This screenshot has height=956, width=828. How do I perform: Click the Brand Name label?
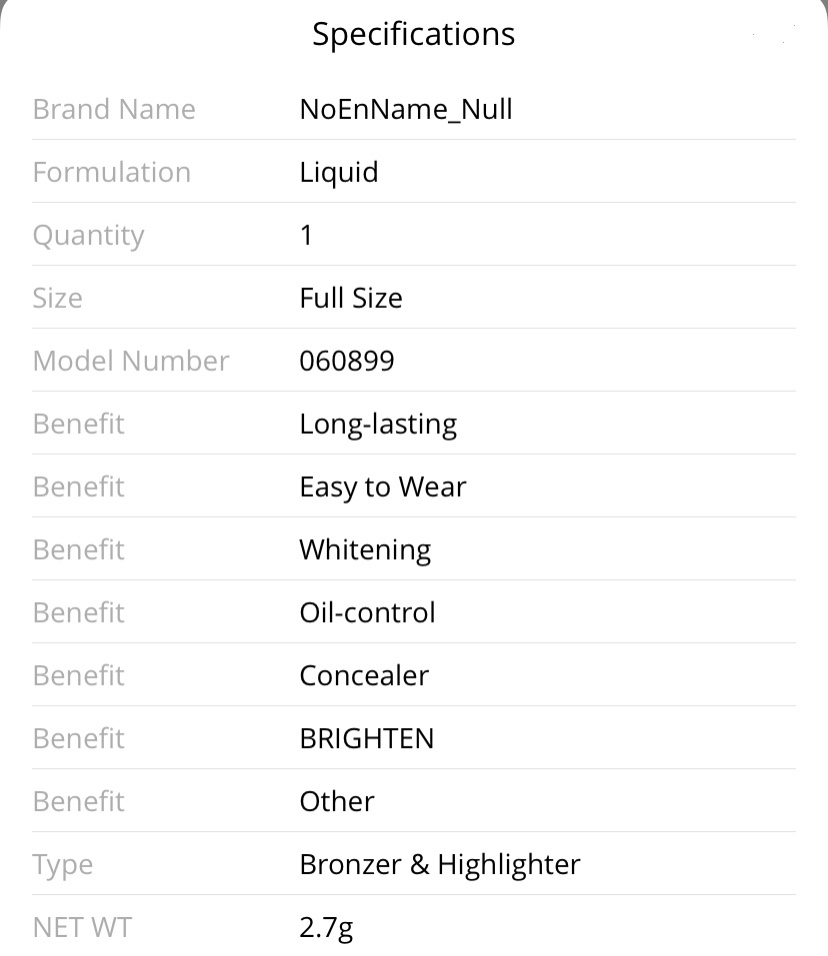click(114, 110)
